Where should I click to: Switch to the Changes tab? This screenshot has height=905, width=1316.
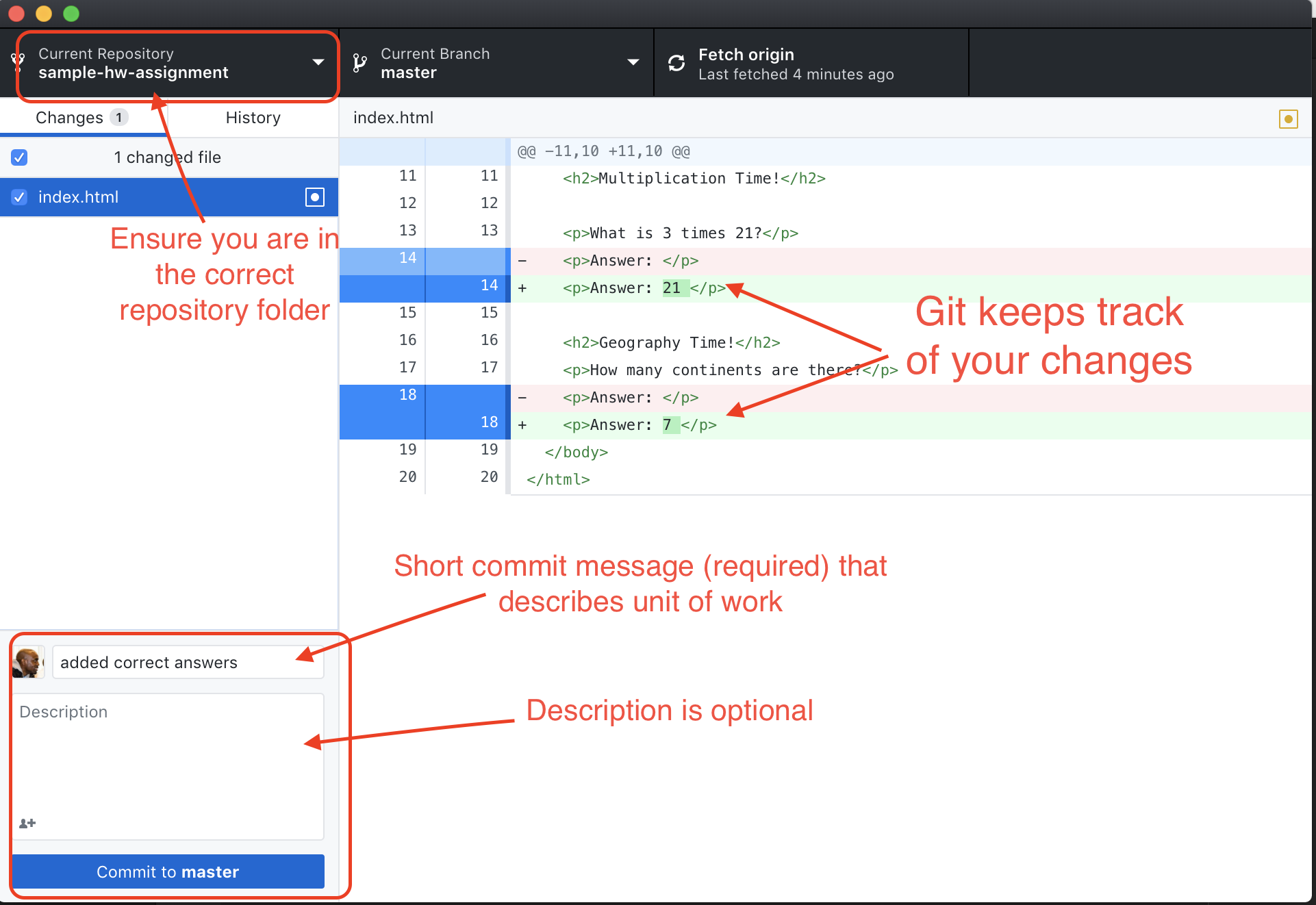(x=82, y=118)
